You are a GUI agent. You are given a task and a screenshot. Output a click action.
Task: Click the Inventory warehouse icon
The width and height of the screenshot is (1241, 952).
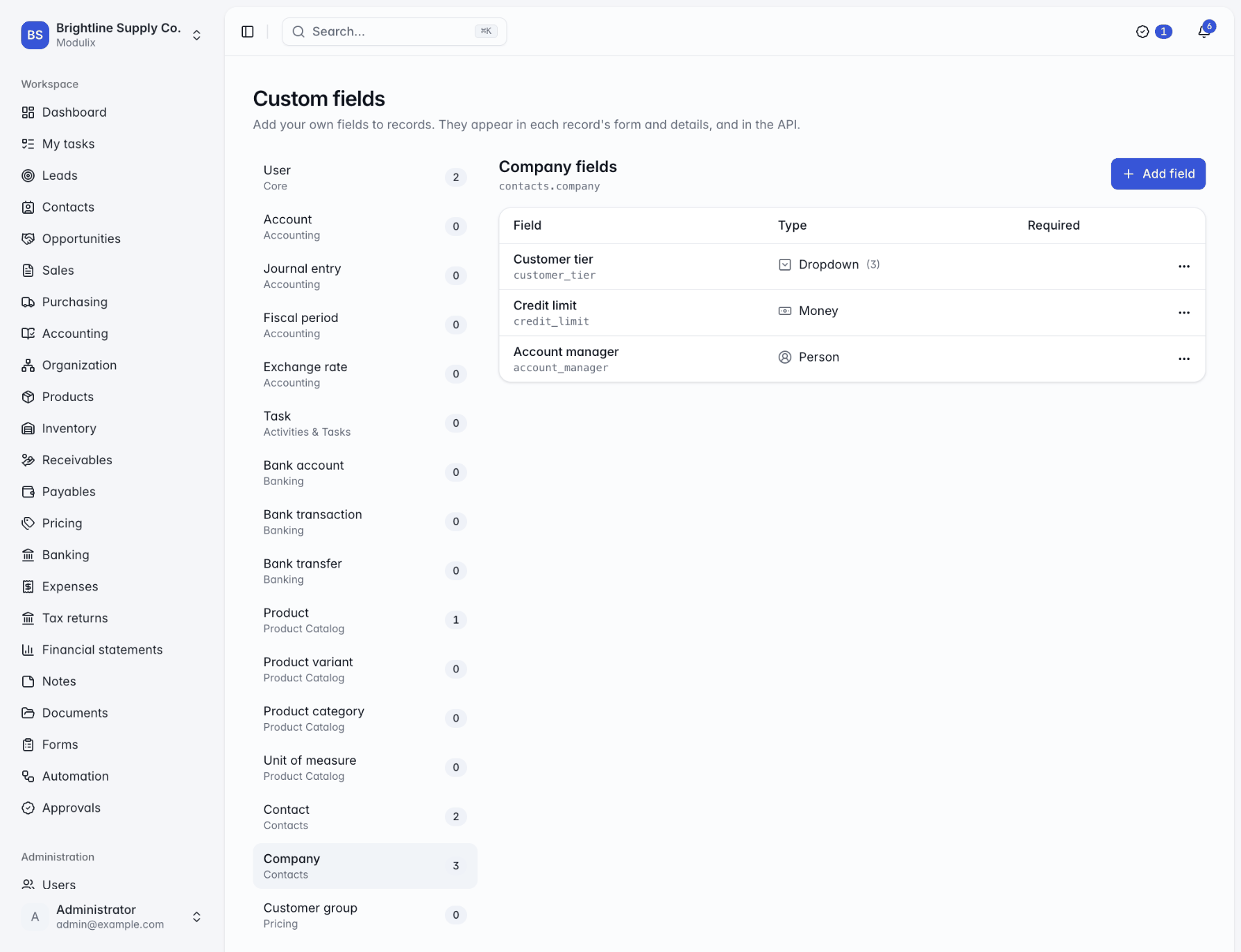[x=28, y=429]
